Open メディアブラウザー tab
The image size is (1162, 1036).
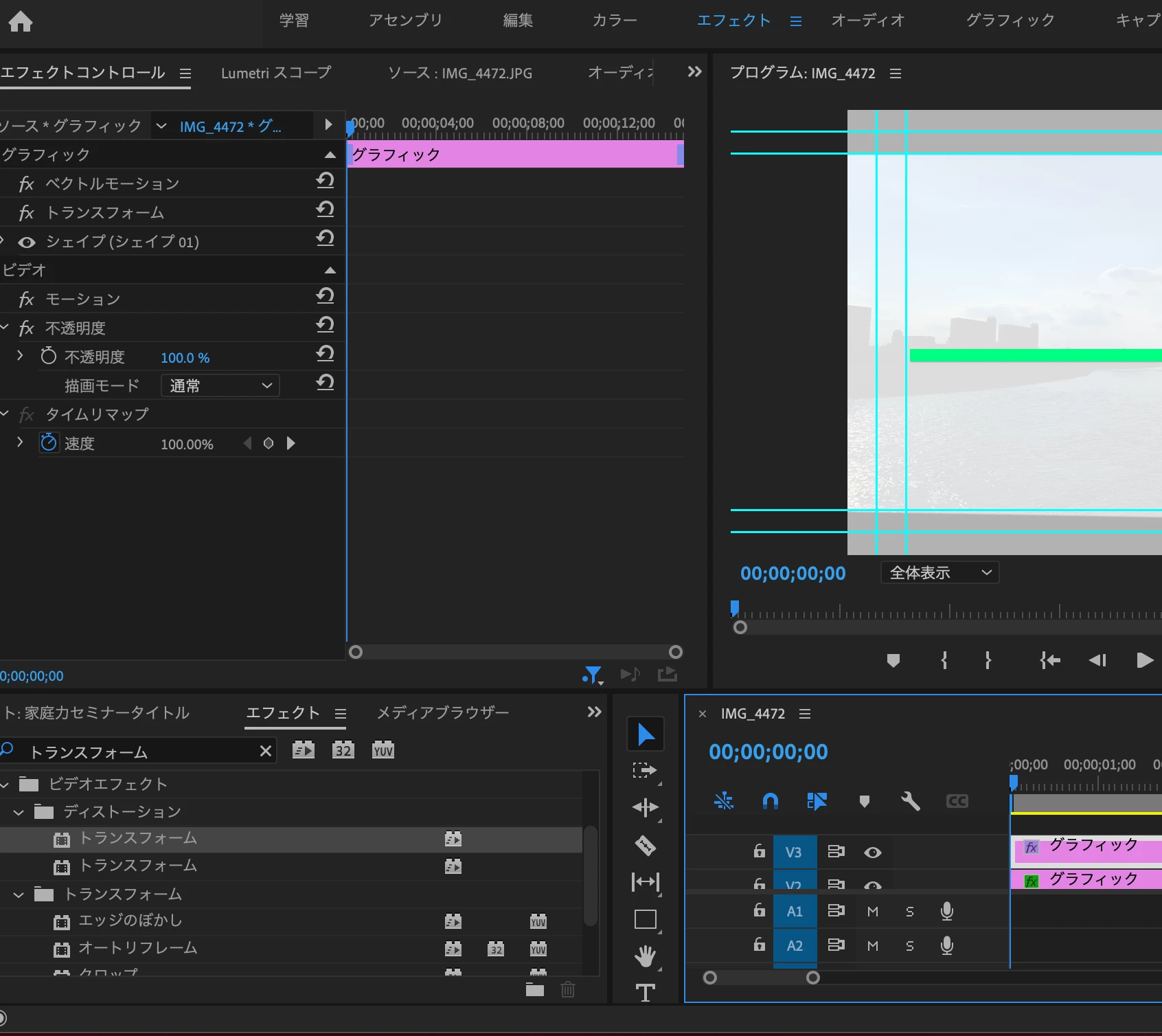[443, 713]
